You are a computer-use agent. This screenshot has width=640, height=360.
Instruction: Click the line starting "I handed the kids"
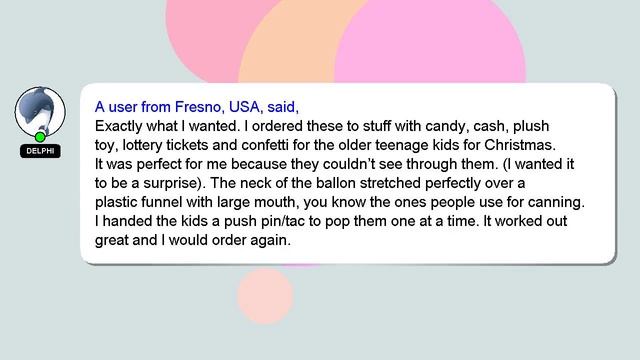pyautogui.click(x=331, y=221)
